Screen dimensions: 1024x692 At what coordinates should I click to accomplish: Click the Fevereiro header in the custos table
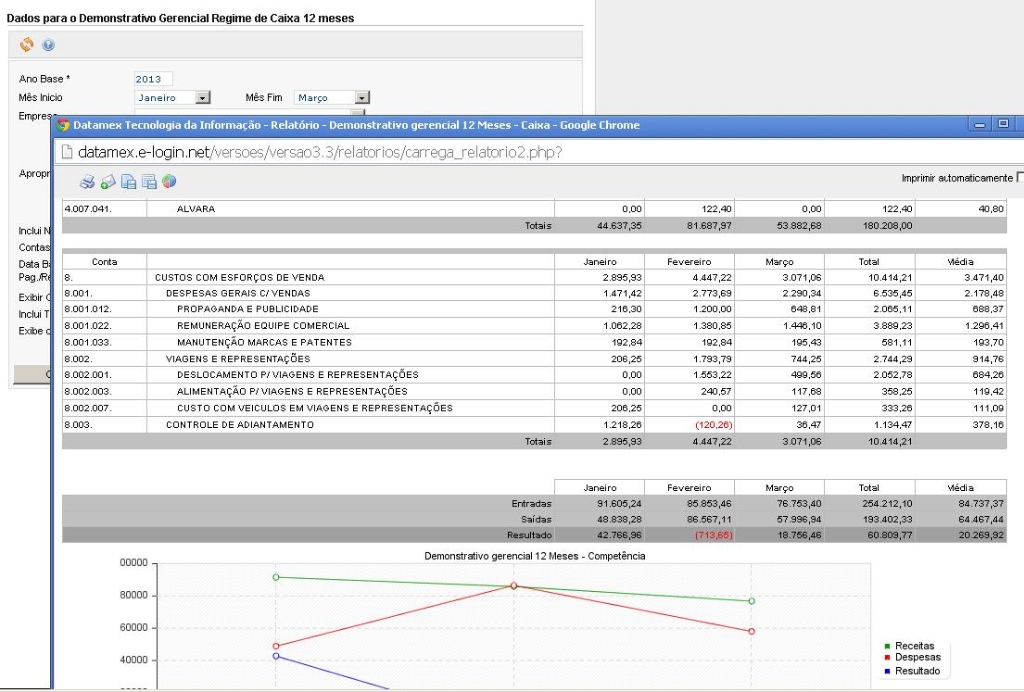coord(689,261)
